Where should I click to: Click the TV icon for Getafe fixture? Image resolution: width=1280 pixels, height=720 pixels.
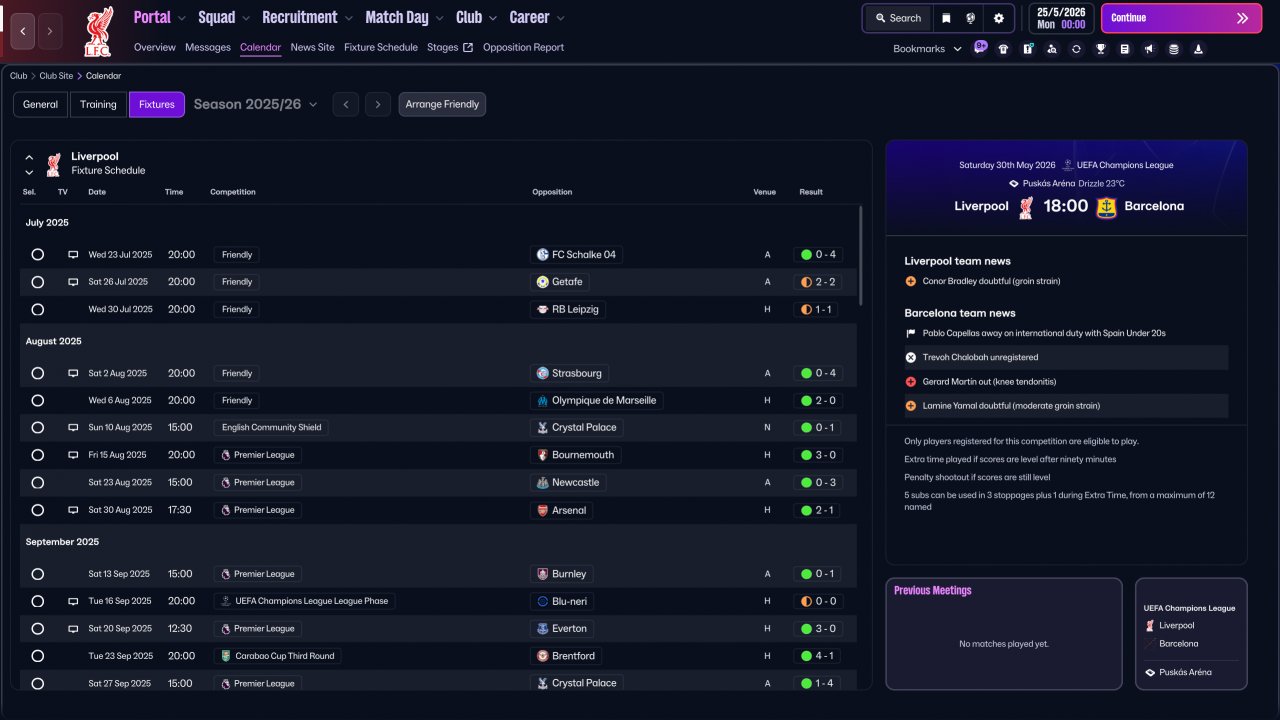73,282
